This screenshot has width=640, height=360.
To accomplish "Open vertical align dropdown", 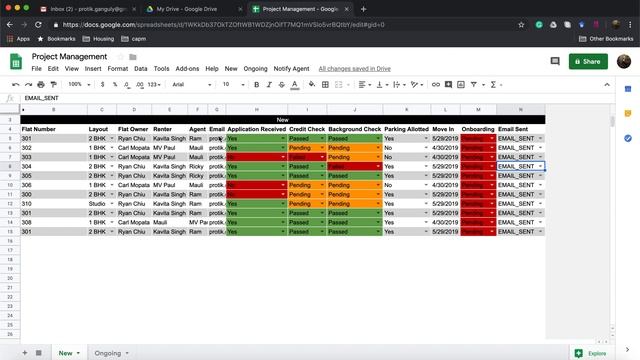I will 382,84.
